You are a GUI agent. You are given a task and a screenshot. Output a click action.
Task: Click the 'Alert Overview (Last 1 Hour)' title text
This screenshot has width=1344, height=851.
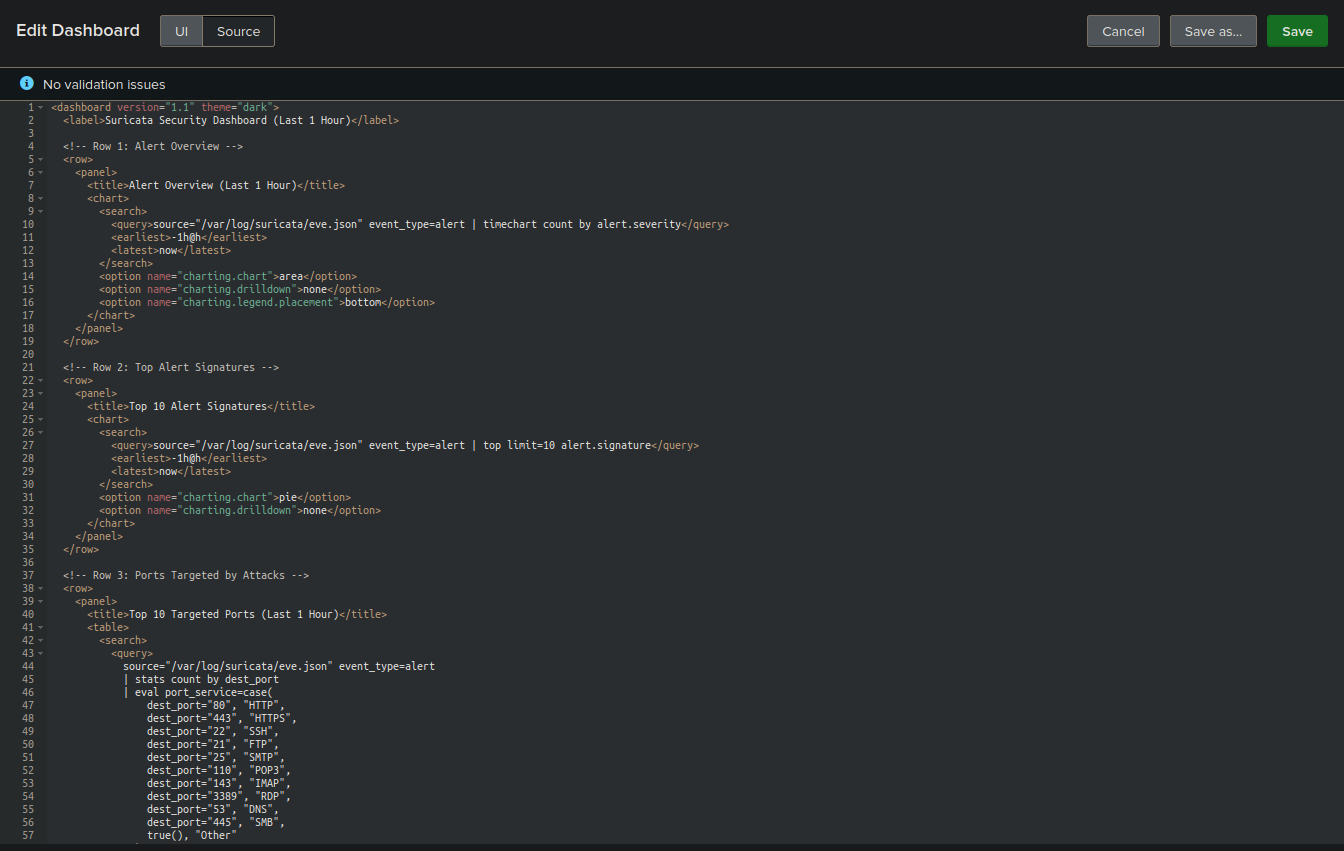pyautogui.click(x=213, y=185)
